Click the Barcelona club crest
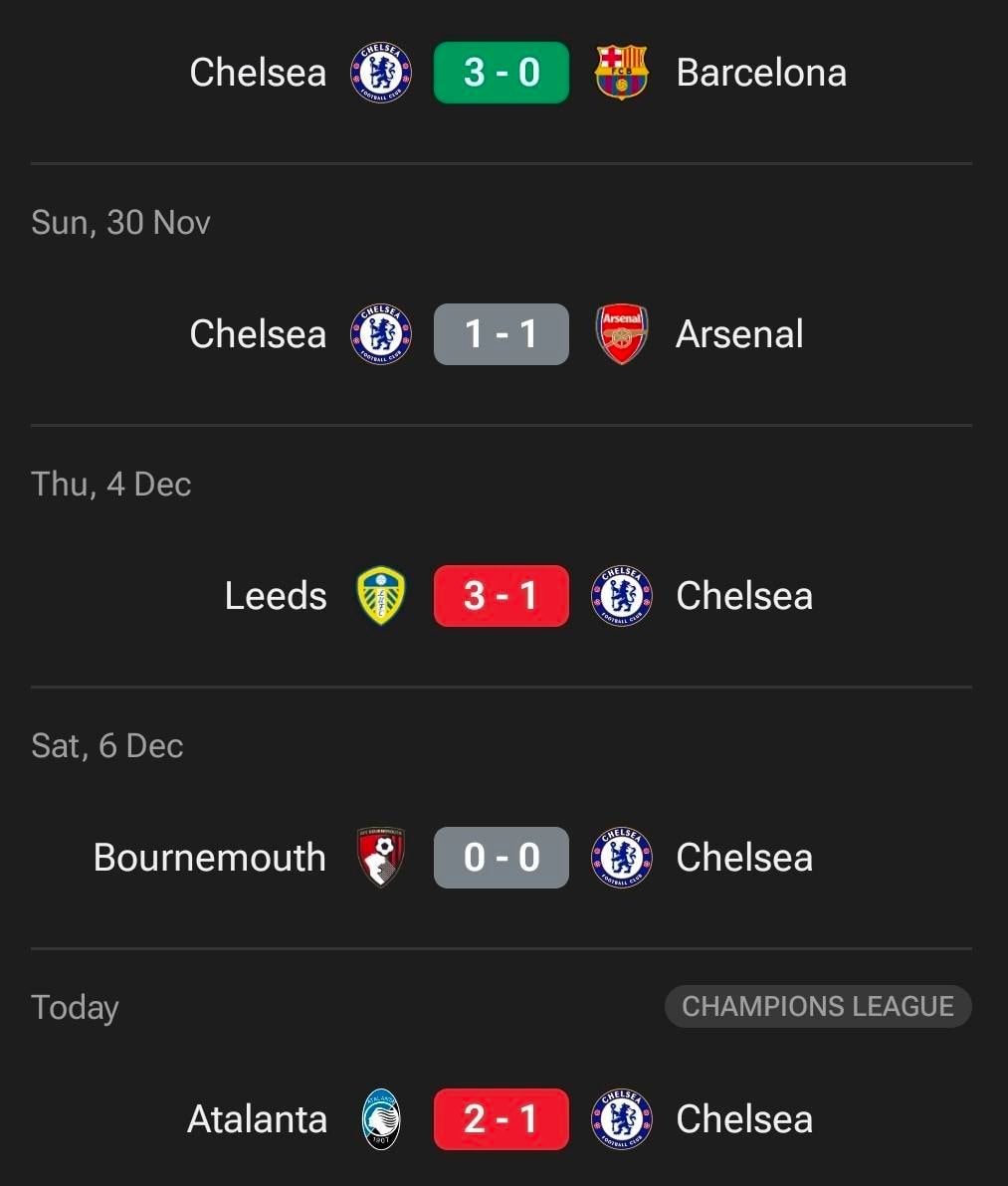The image size is (1008, 1186). 621,73
